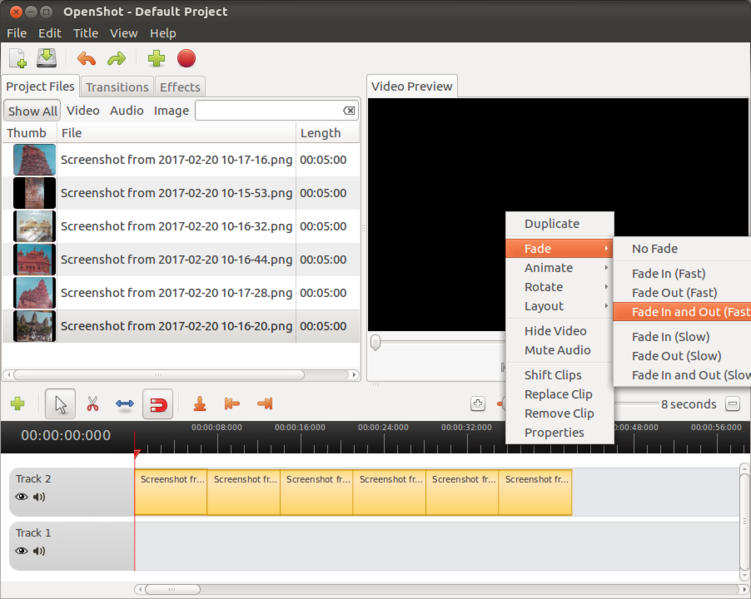
Task: Open the Edit menu
Action: 50,33
